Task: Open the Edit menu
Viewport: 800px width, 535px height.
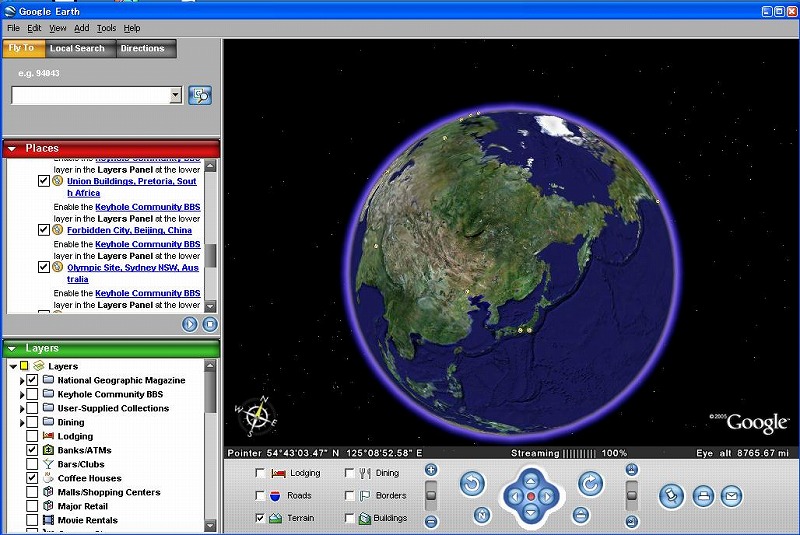Action: (34, 28)
